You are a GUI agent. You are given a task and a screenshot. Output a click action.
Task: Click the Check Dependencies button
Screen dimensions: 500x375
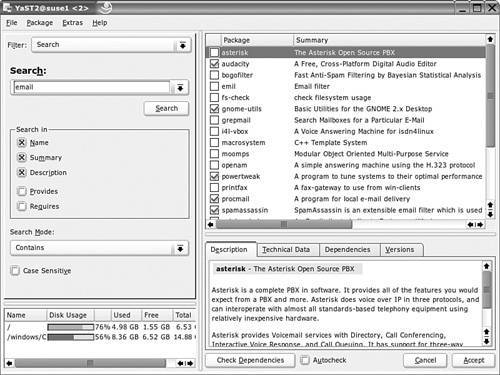pos(250,360)
